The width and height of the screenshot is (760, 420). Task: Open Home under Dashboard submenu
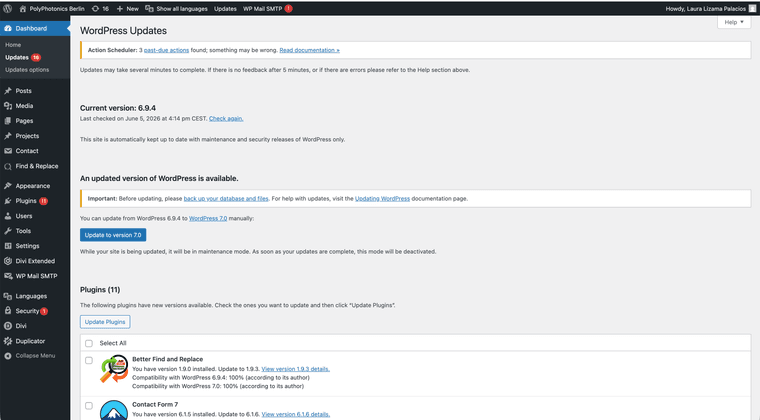13,45
